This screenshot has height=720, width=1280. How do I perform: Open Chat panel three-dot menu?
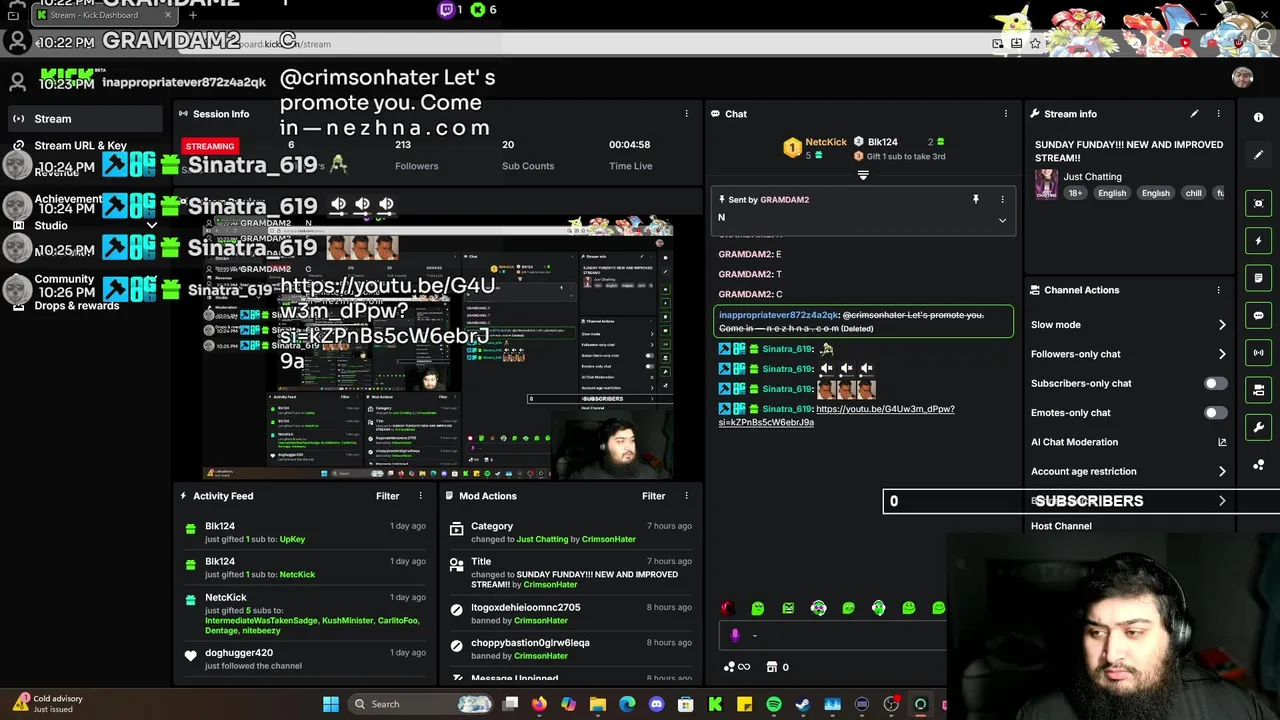click(1005, 114)
